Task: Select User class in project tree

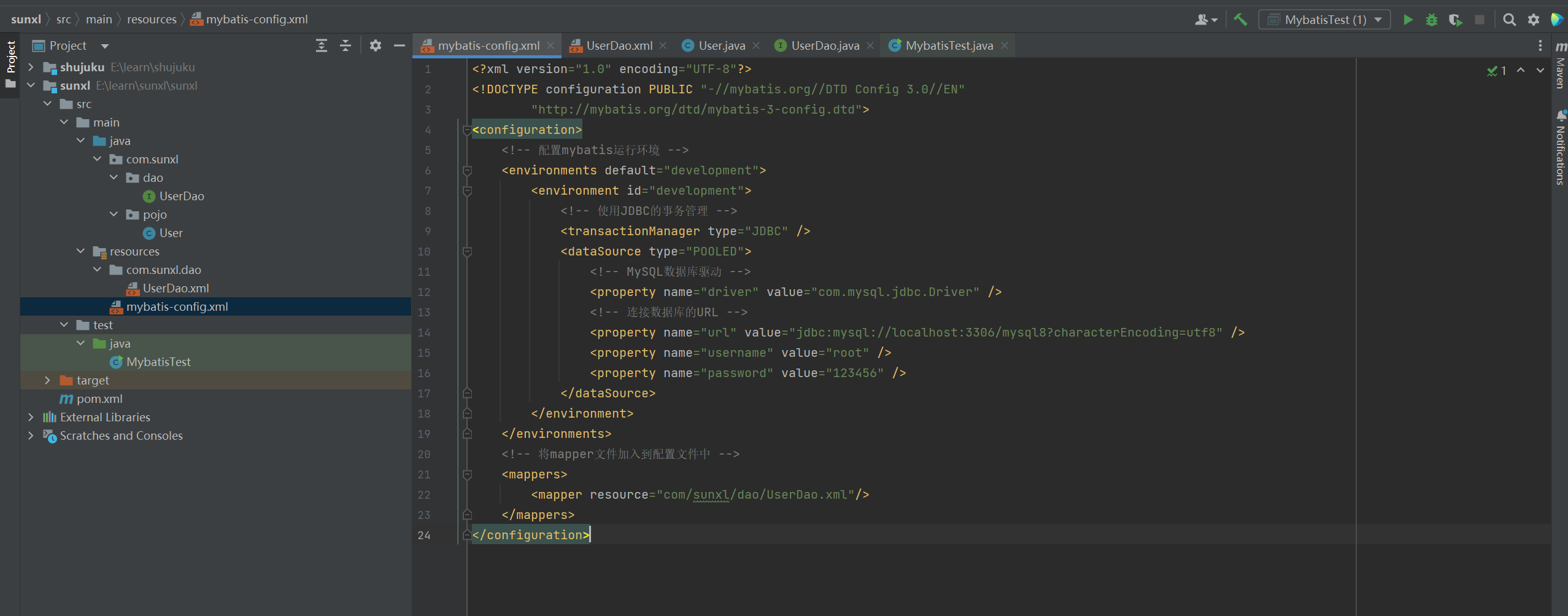Action: 171,233
